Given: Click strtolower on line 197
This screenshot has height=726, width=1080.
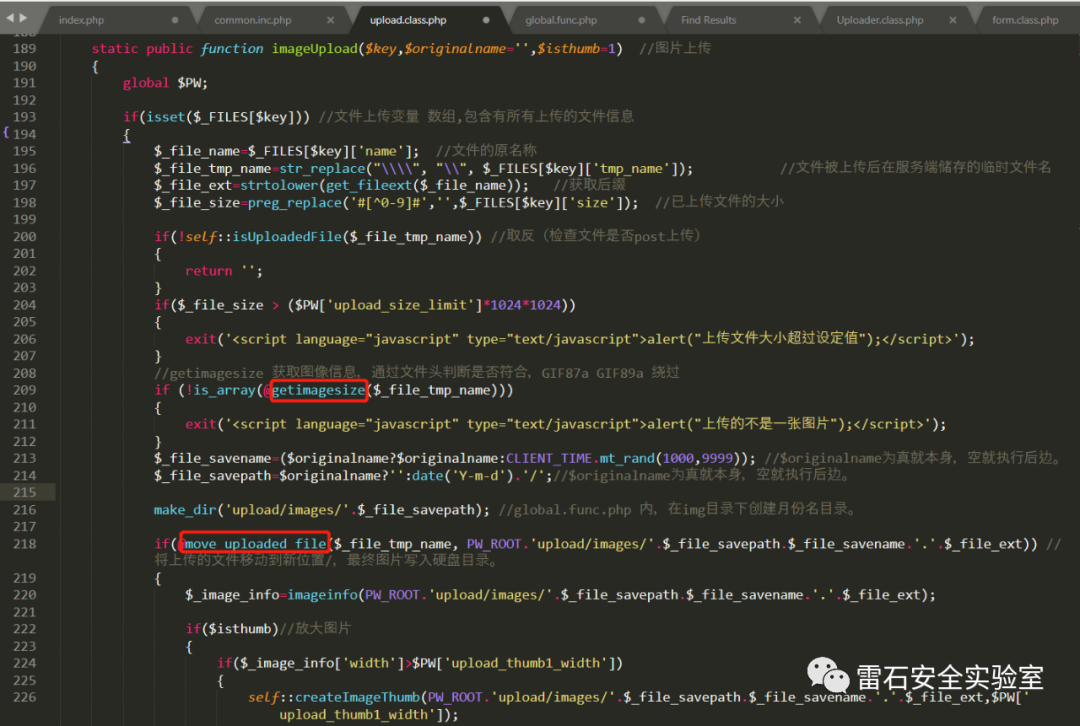Looking at the screenshot, I should [279, 186].
